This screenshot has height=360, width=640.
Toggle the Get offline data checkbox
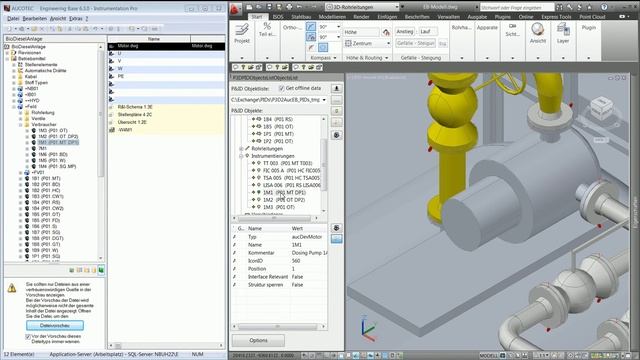pos(281,88)
